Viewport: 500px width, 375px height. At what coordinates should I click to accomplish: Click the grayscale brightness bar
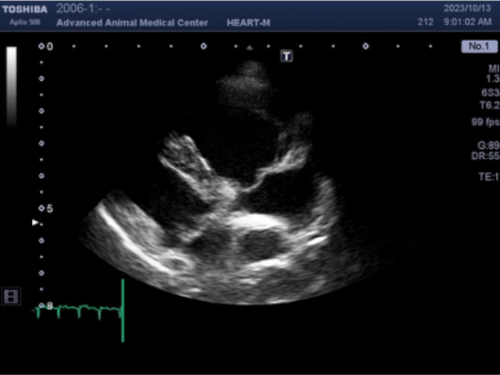[11, 87]
